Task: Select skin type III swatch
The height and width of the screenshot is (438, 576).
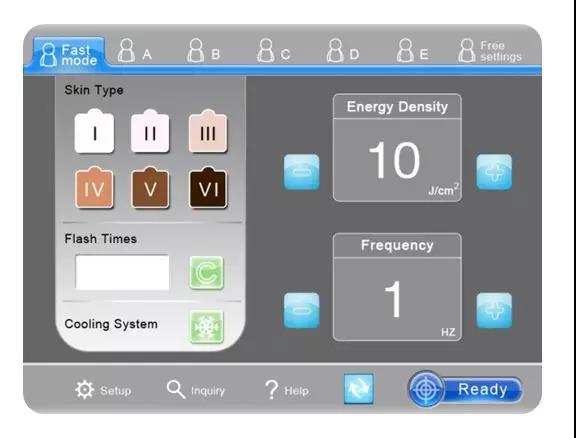Action: click(208, 132)
